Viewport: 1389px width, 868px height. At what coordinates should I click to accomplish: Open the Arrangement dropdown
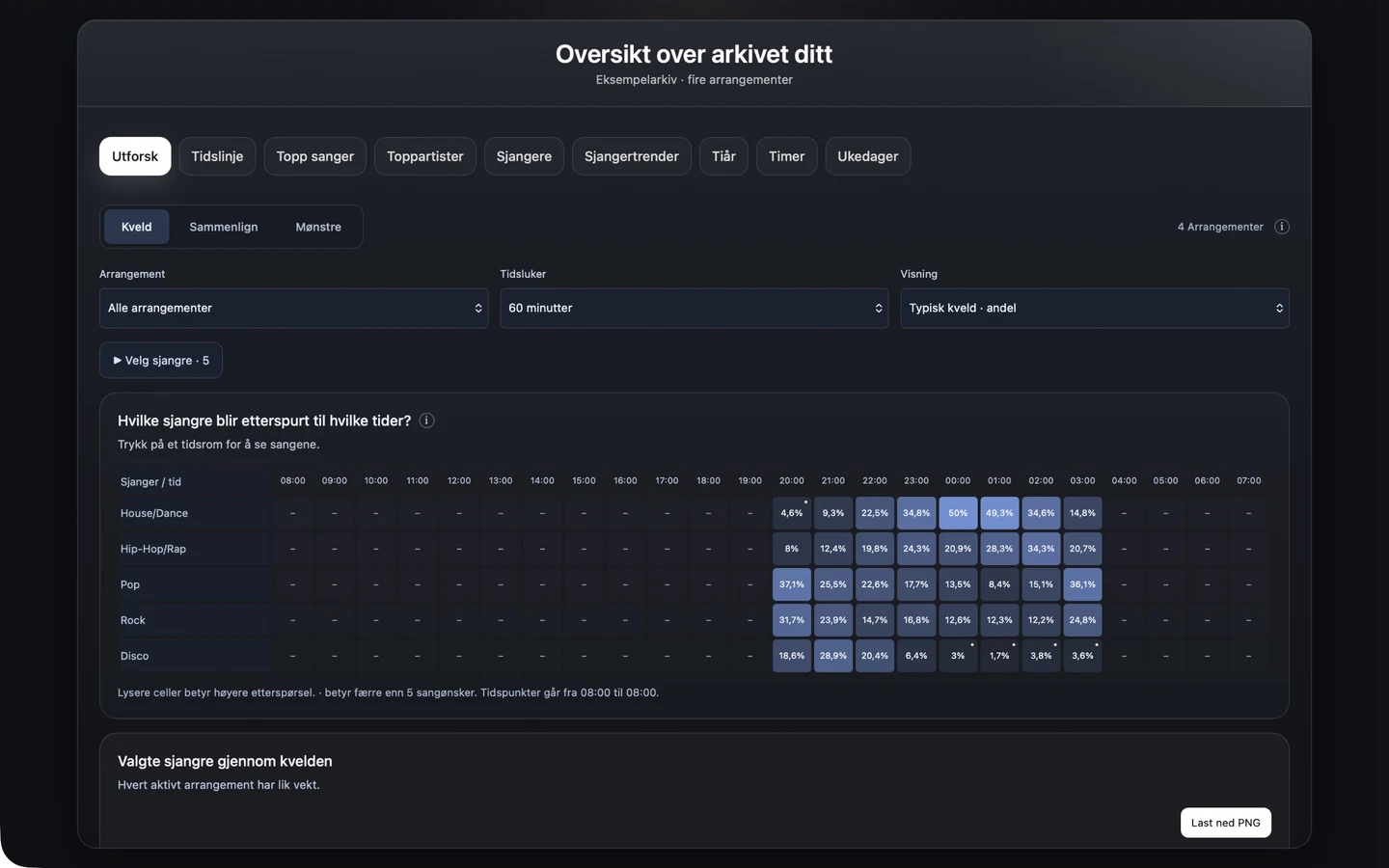294,309
